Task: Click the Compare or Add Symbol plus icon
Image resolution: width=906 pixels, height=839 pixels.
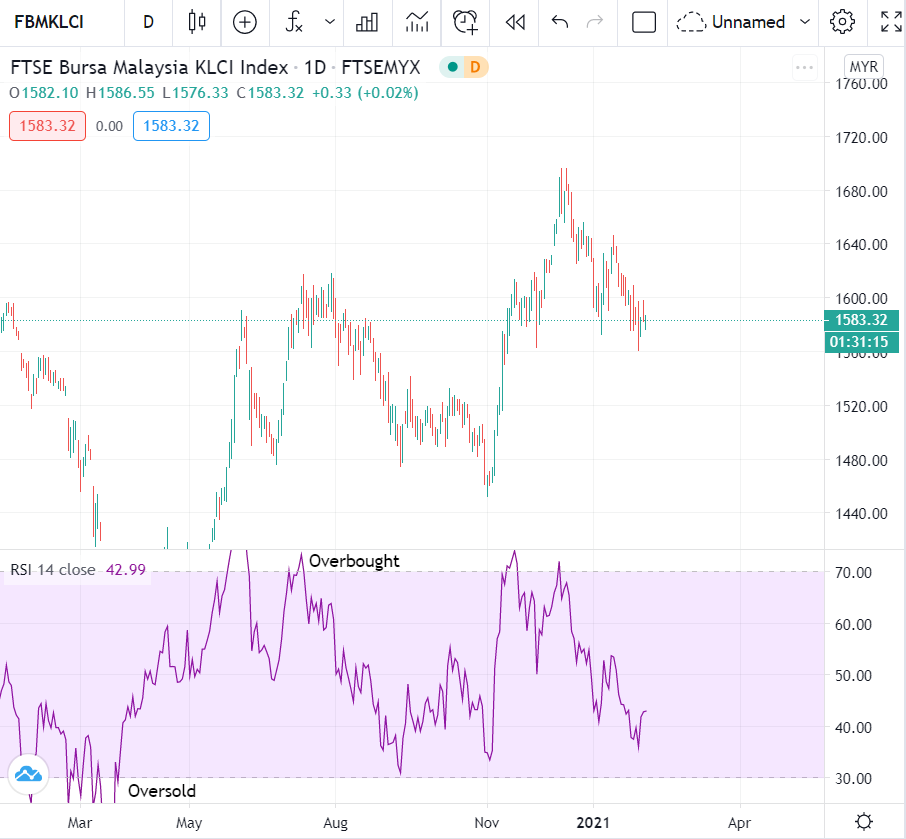Action: coord(244,22)
